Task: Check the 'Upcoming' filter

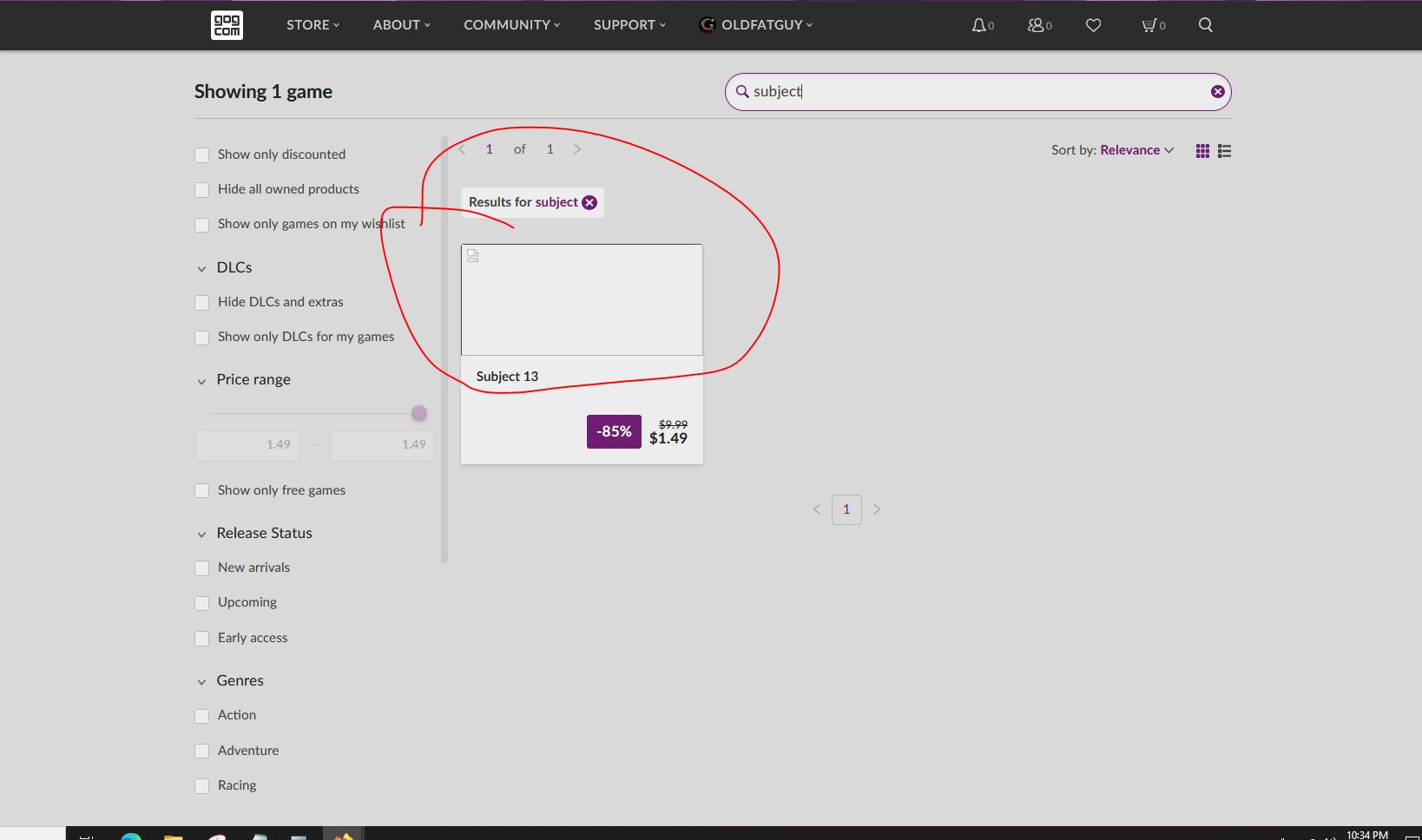Action: coord(202,603)
